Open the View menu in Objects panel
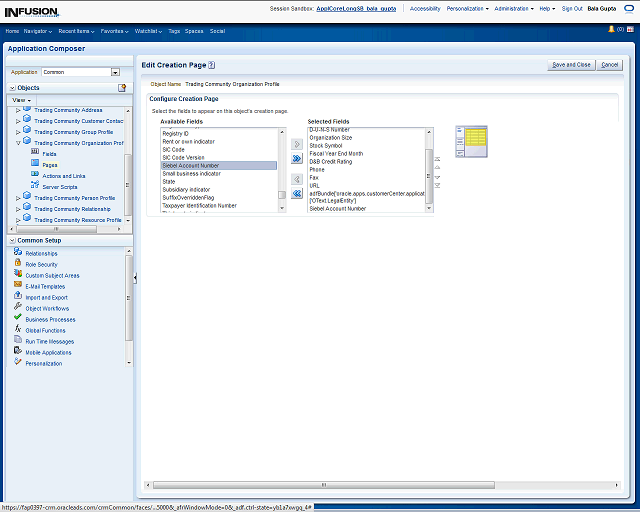The image size is (640, 512). [21, 100]
